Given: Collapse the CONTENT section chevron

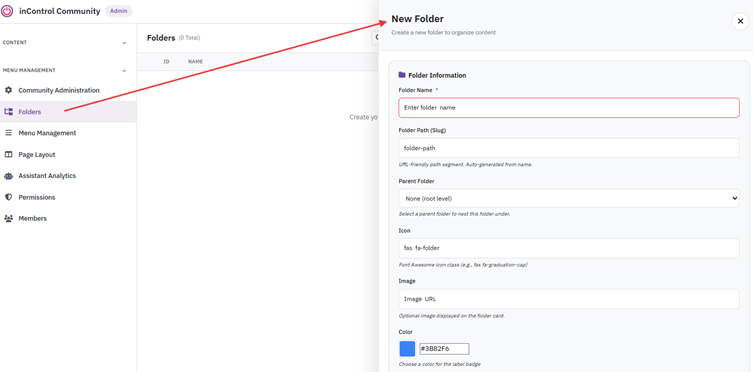Looking at the screenshot, I should tap(124, 43).
